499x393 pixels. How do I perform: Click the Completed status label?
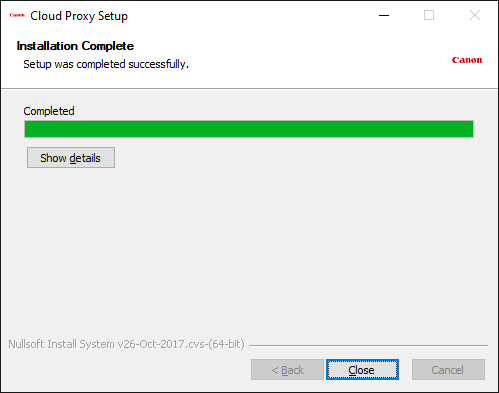49,111
